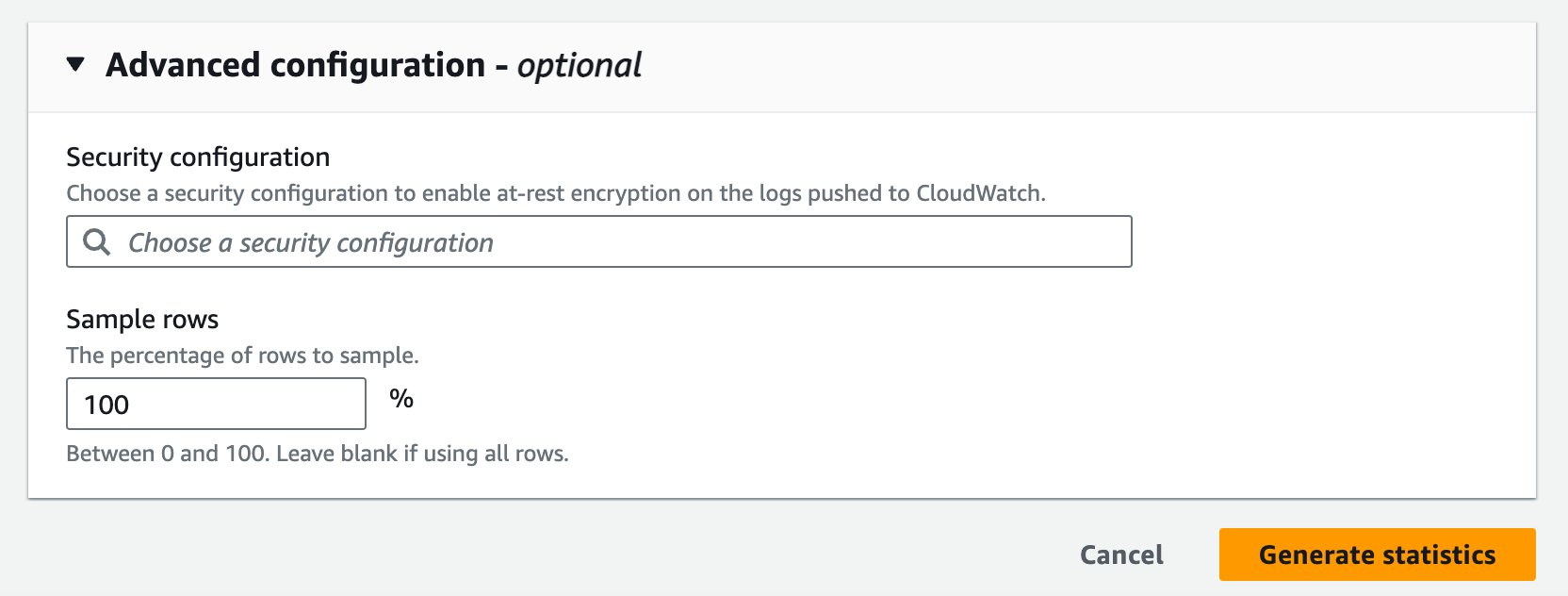The width and height of the screenshot is (1568, 596).
Task: Click the Sample rows label
Action: 142,320
